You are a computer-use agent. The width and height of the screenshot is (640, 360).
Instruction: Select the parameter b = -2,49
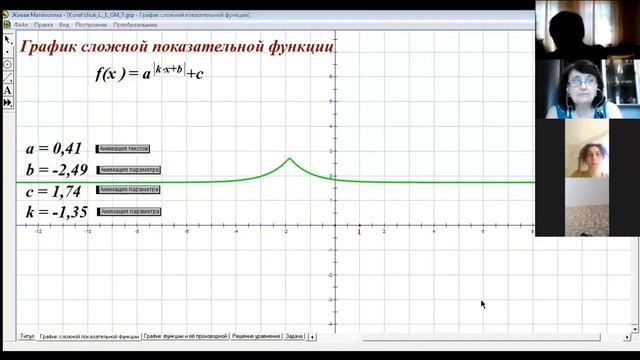[57, 170]
